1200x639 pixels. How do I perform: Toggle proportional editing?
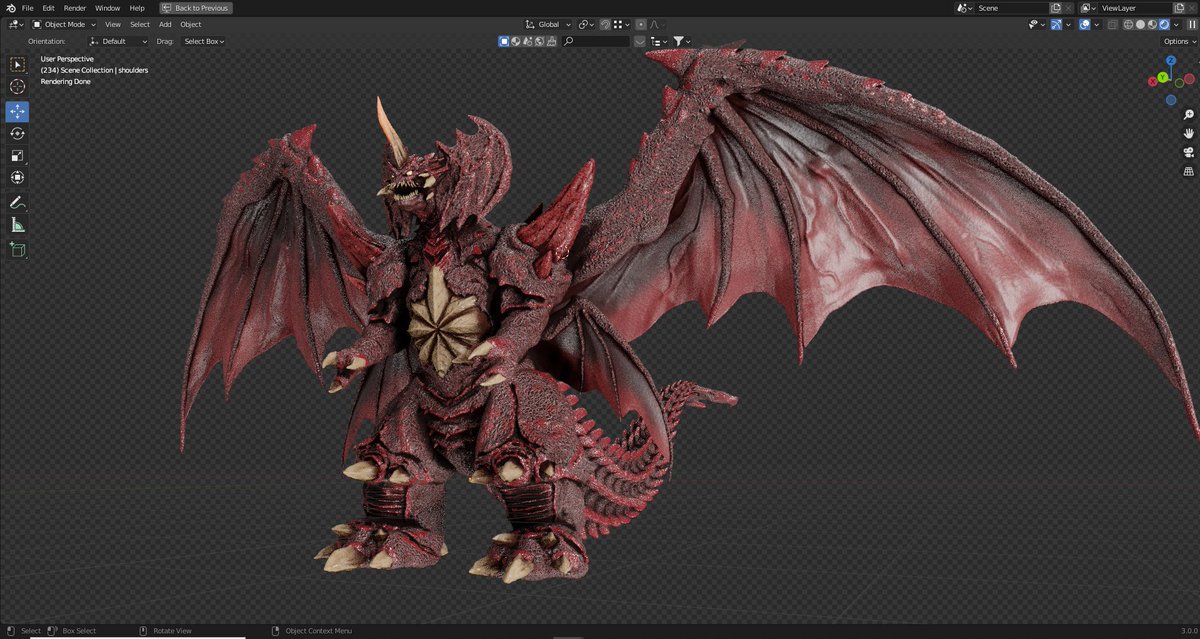coord(641,24)
